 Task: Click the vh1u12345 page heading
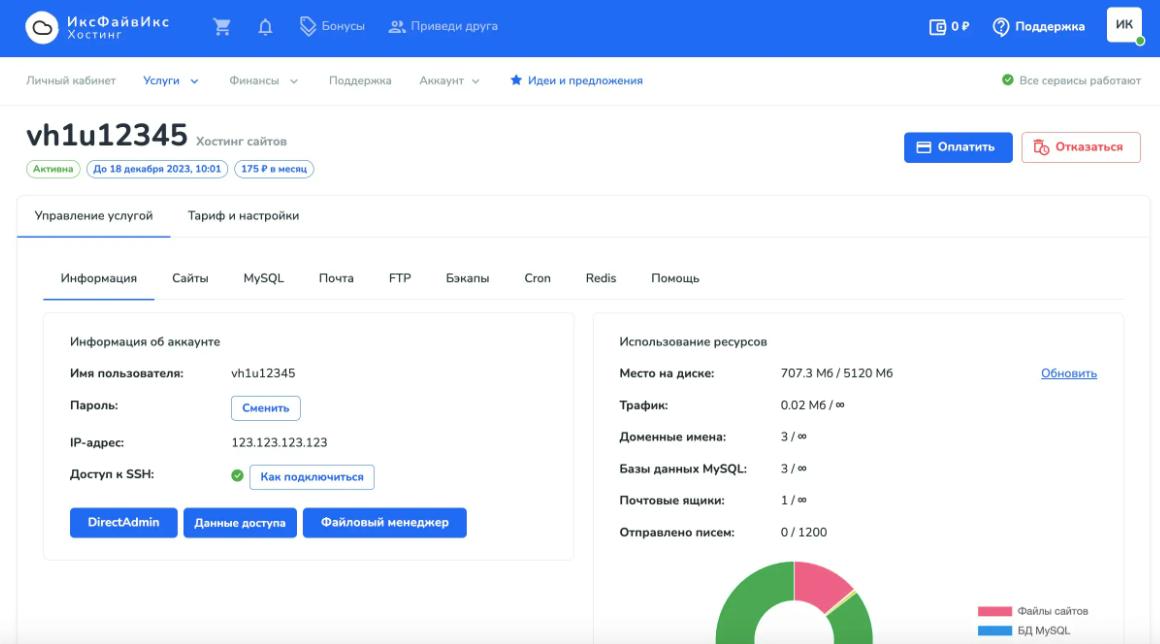click(x=107, y=136)
